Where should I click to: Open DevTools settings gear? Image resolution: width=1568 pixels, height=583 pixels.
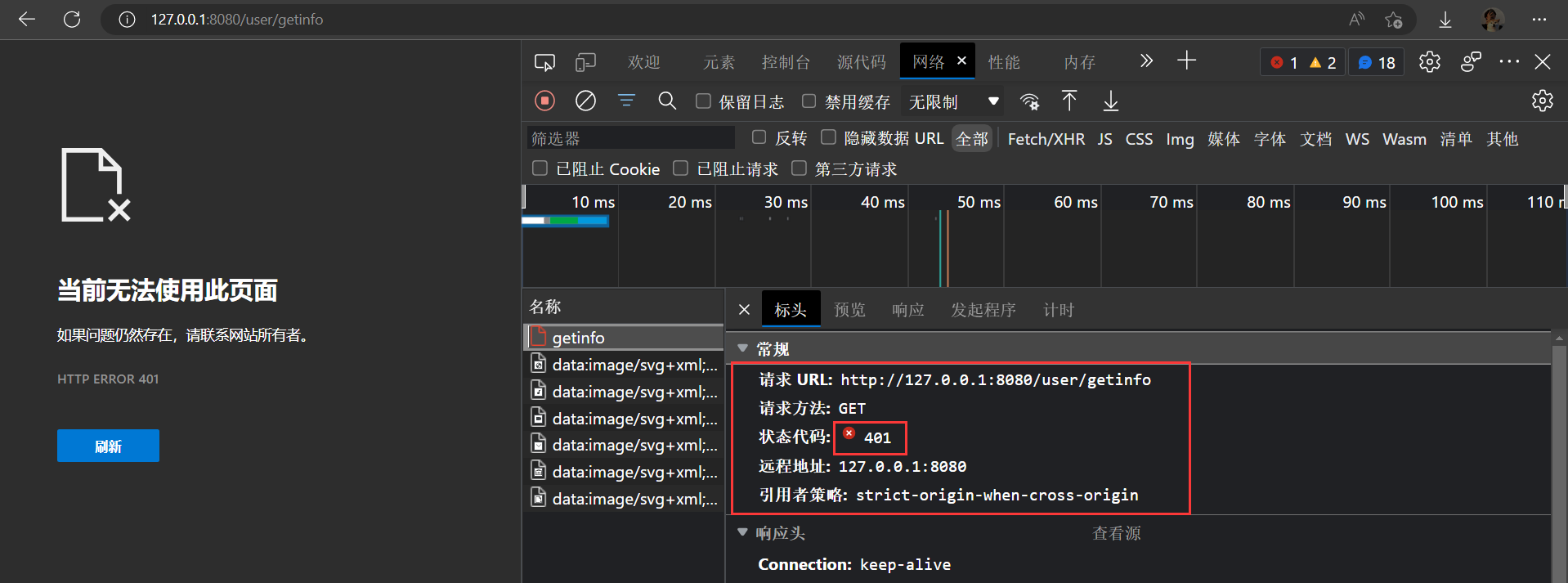(1430, 62)
